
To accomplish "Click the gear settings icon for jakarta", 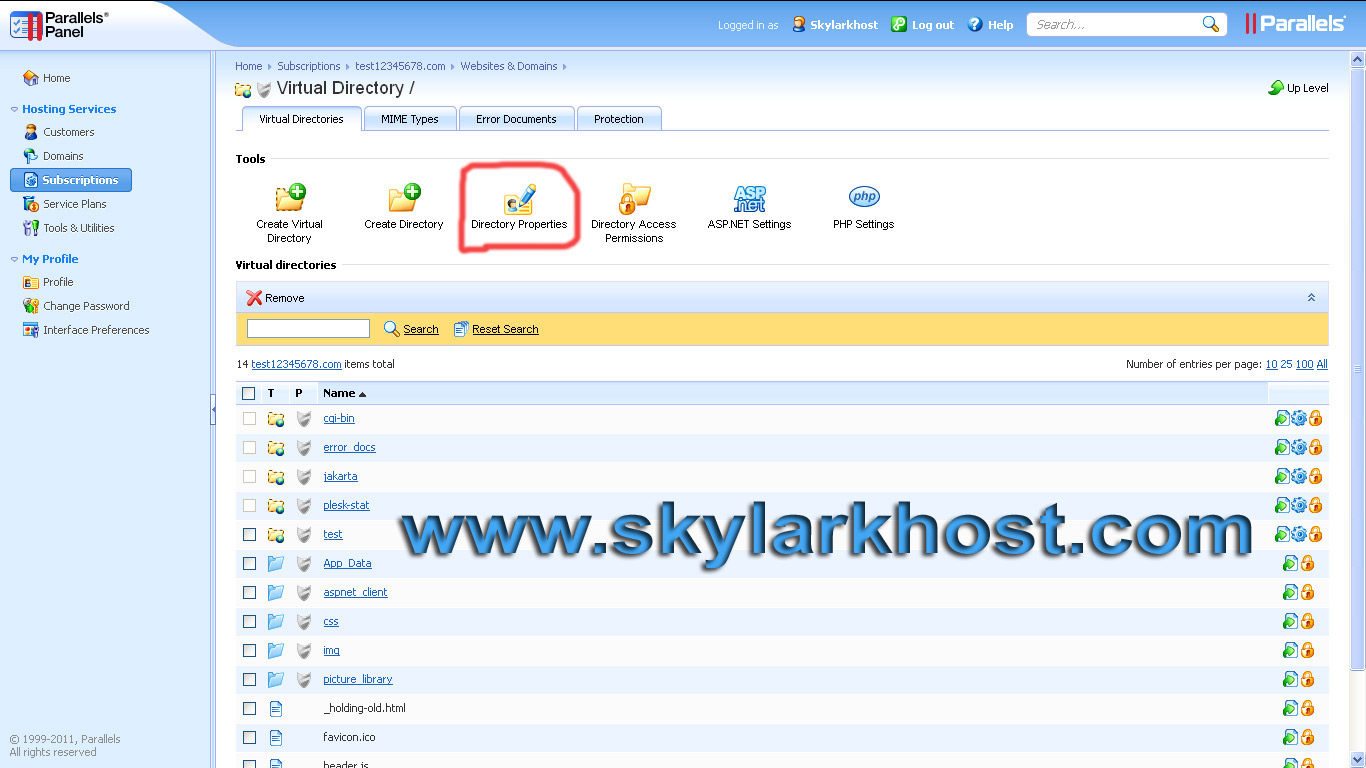I will tap(1299, 476).
